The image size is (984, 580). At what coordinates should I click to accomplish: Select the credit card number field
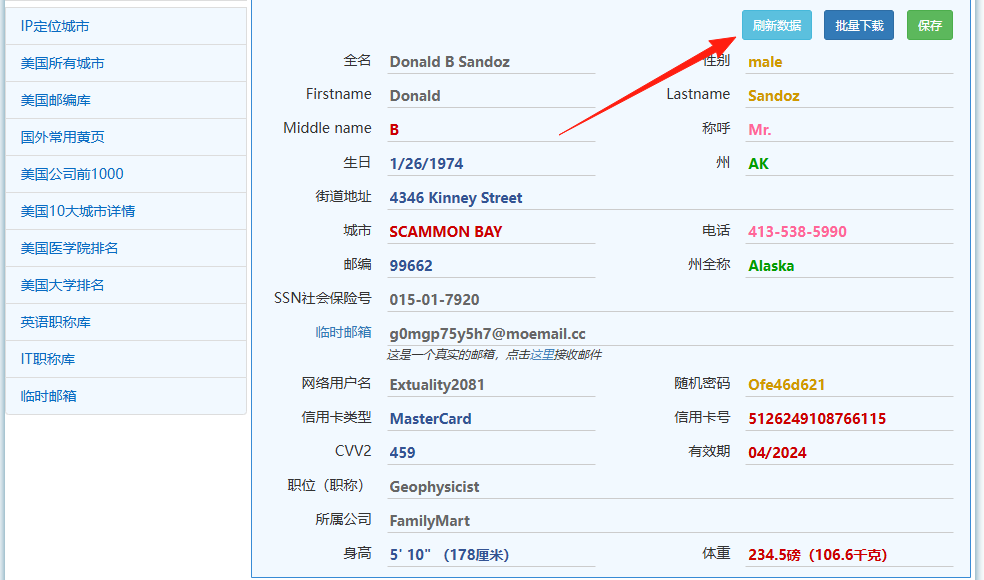coord(850,419)
